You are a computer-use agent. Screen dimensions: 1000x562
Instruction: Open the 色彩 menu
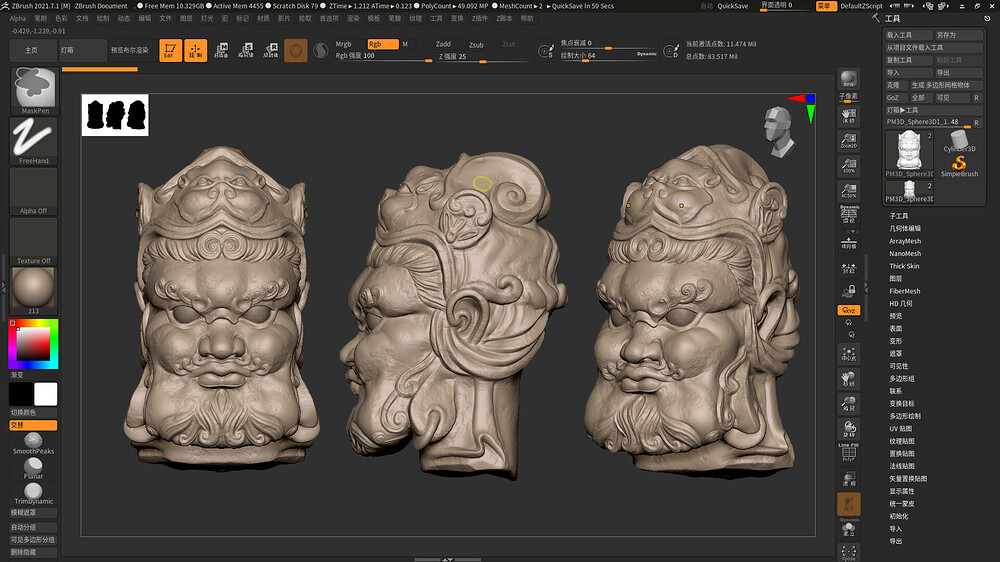61,18
